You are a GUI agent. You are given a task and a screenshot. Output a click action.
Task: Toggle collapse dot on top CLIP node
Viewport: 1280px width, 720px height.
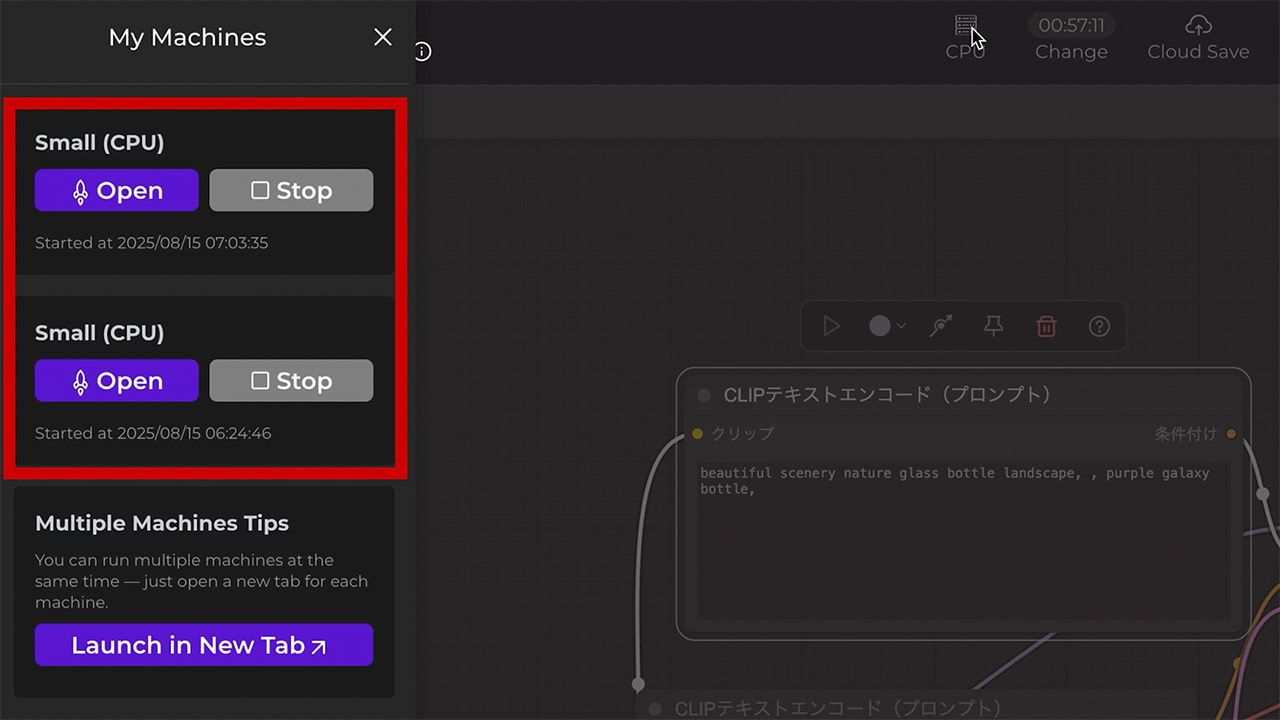(x=704, y=395)
